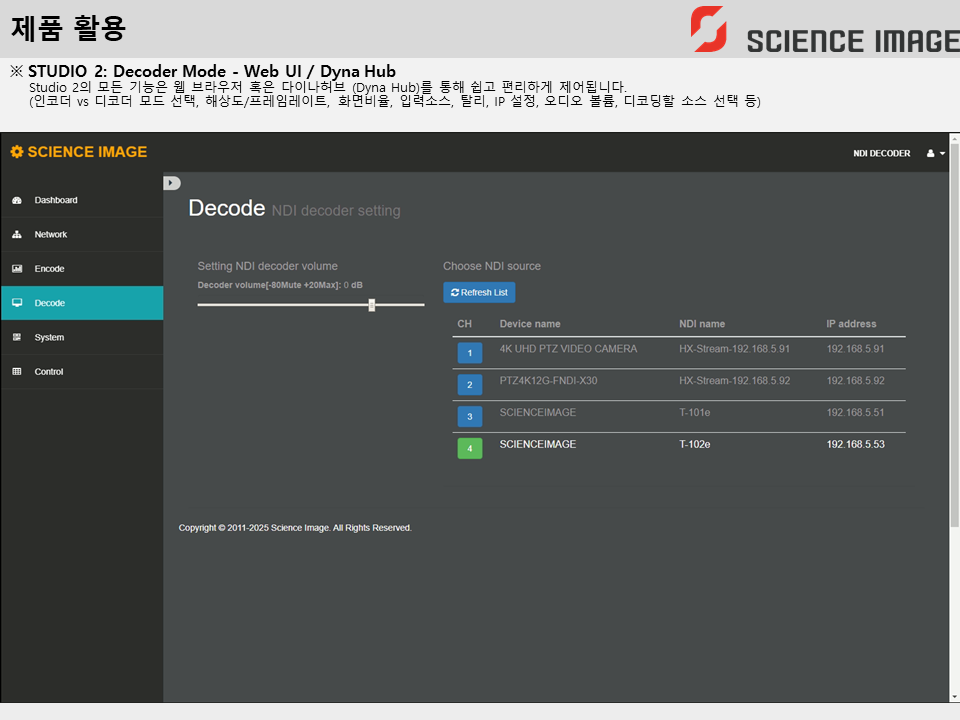Click the 'Device name' column header
The image size is (960, 720).
pyautogui.click(x=530, y=324)
